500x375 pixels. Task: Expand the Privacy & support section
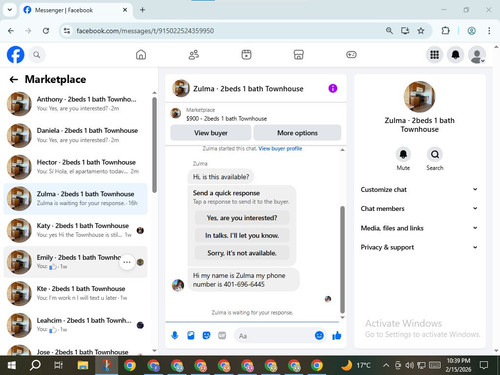click(419, 247)
